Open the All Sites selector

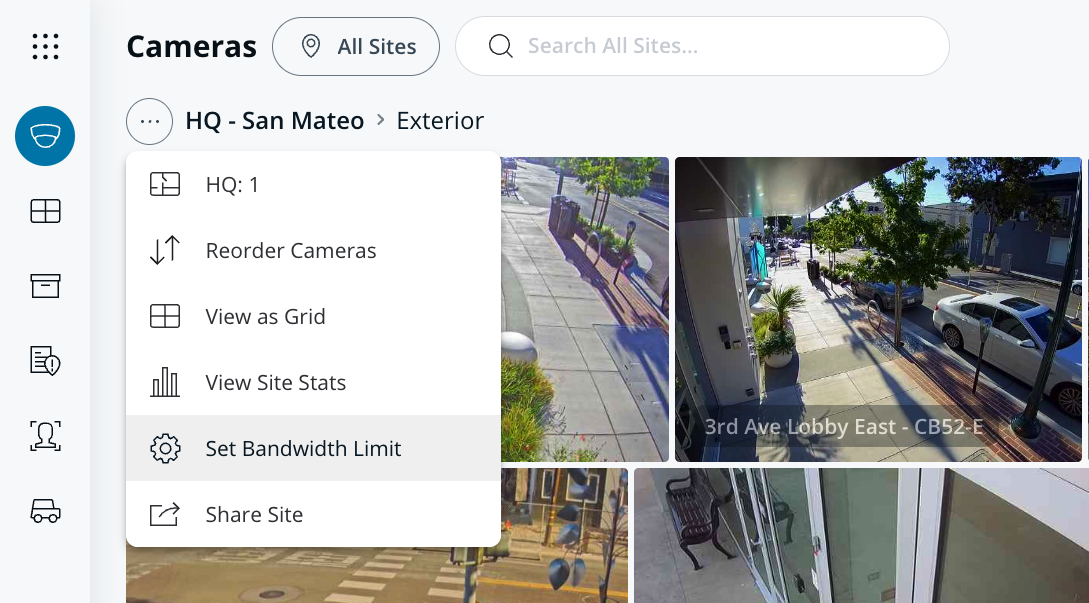(x=356, y=47)
